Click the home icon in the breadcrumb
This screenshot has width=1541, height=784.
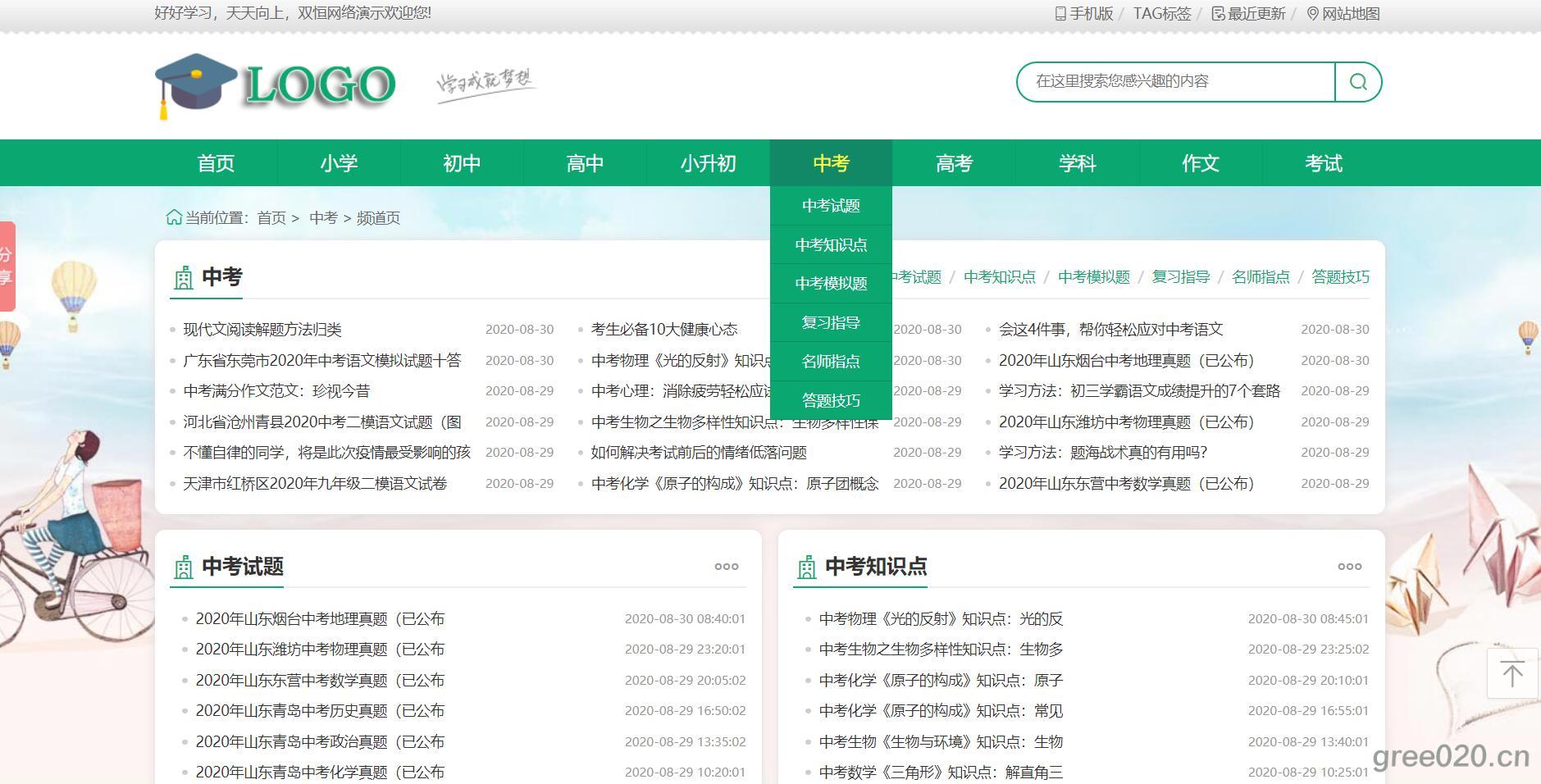click(x=174, y=217)
